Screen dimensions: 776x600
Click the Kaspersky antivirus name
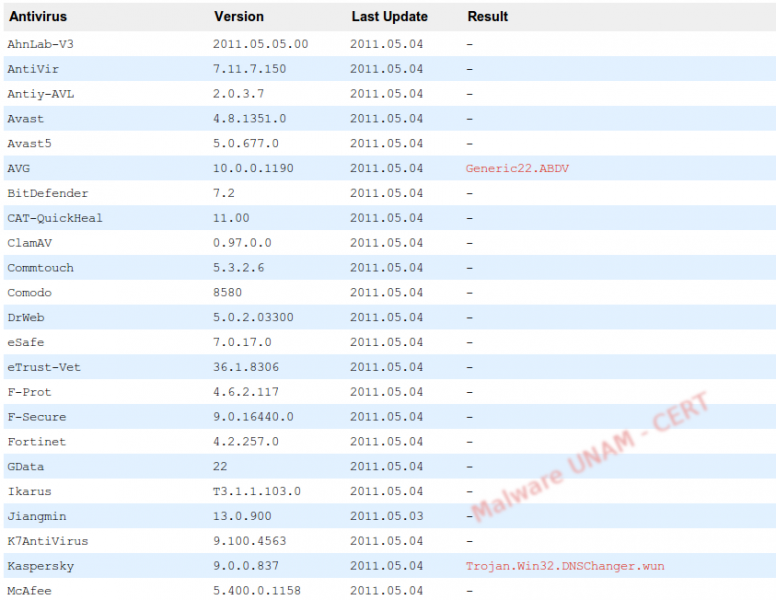[41, 566]
